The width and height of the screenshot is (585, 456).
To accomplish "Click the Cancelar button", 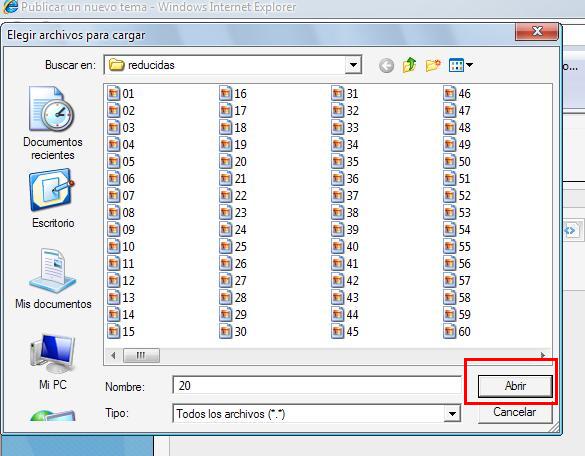I will [514, 412].
